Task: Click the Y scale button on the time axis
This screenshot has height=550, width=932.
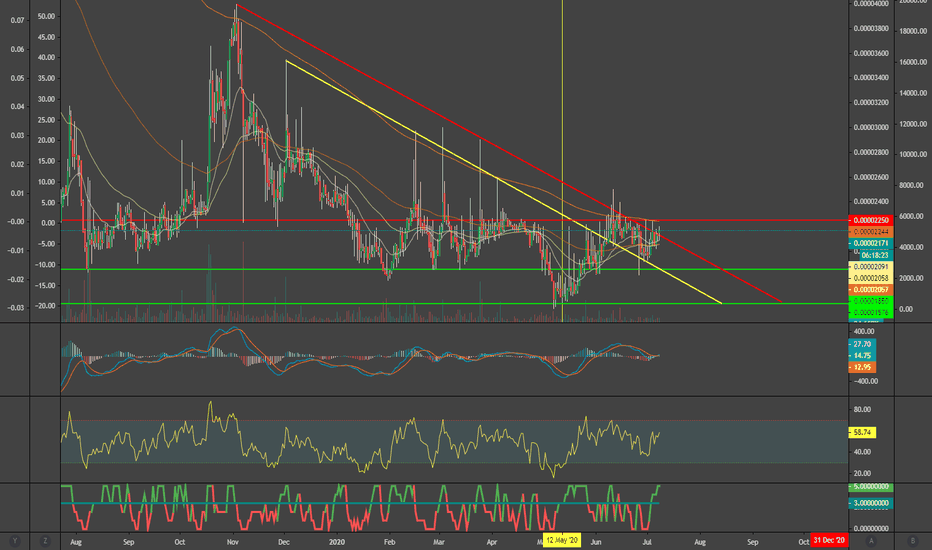Action: pyautogui.click(x=15, y=541)
